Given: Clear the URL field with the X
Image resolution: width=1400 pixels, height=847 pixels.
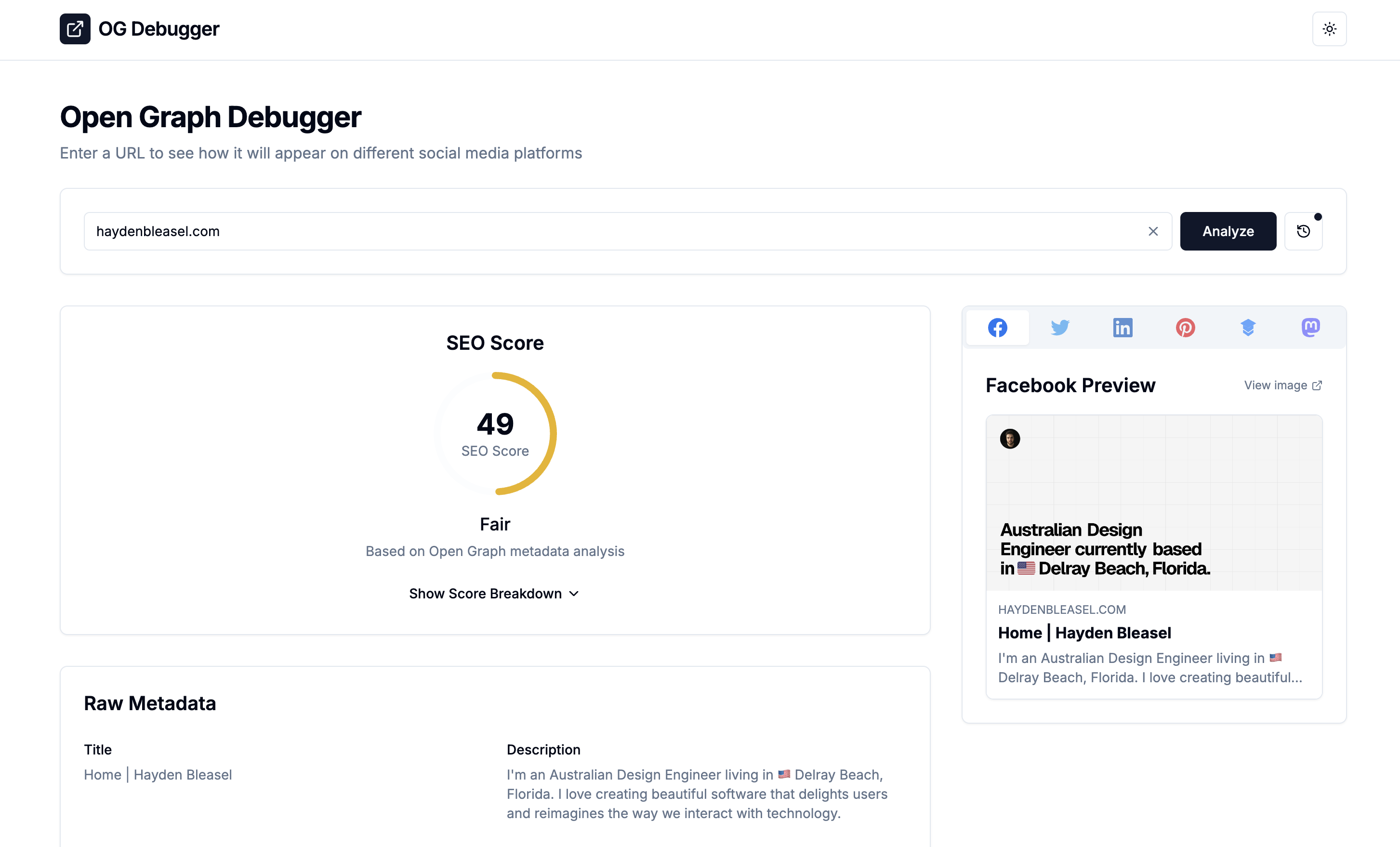Looking at the screenshot, I should 1153,231.
